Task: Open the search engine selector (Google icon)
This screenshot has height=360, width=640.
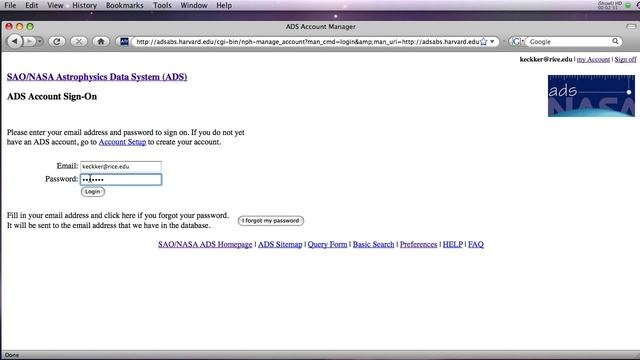Action: pyautogui.click(x=517, y=42)
